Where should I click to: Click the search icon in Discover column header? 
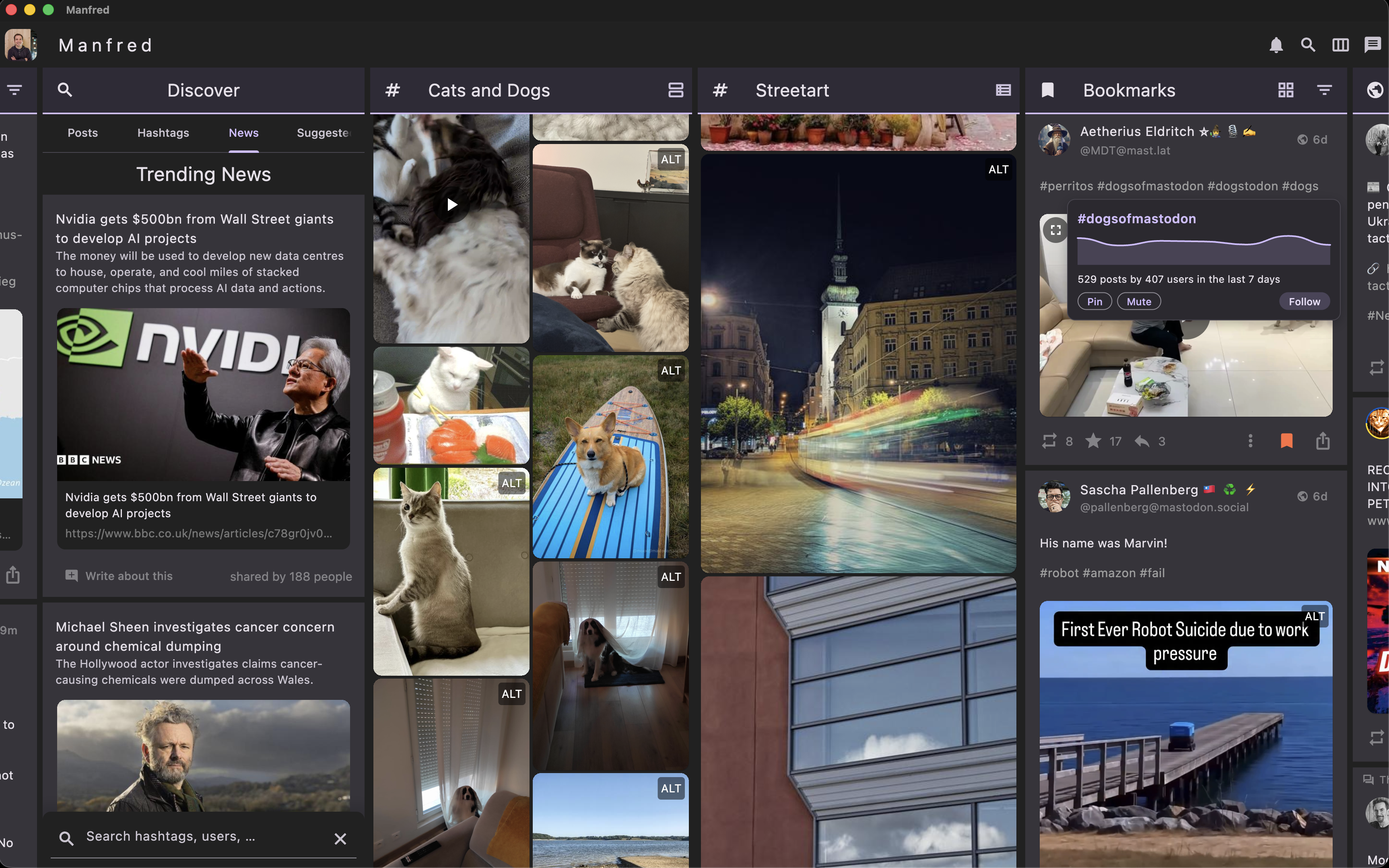(x=65, y=90)
